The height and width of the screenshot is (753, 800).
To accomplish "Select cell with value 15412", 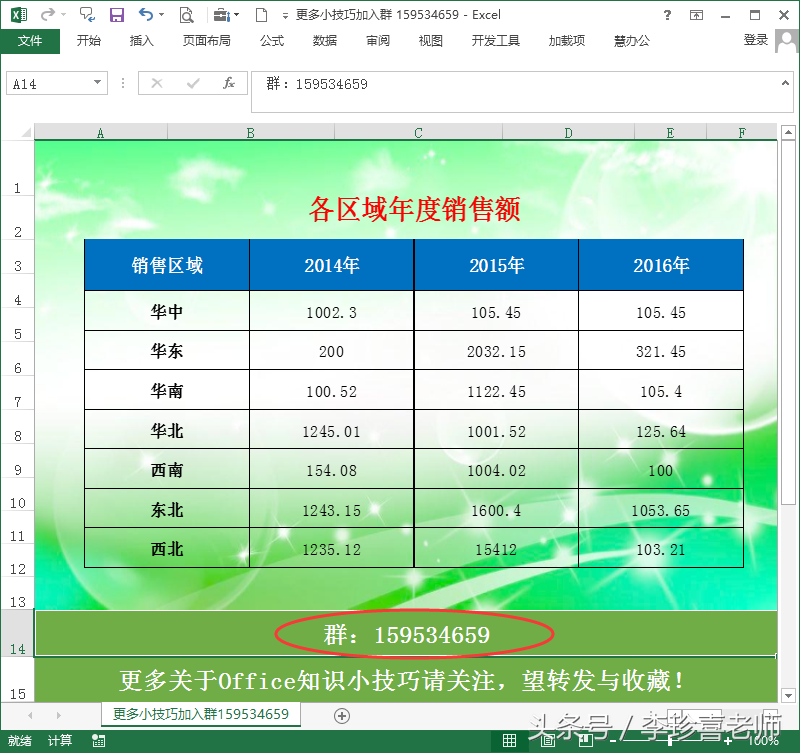I will tap(496, 548).
